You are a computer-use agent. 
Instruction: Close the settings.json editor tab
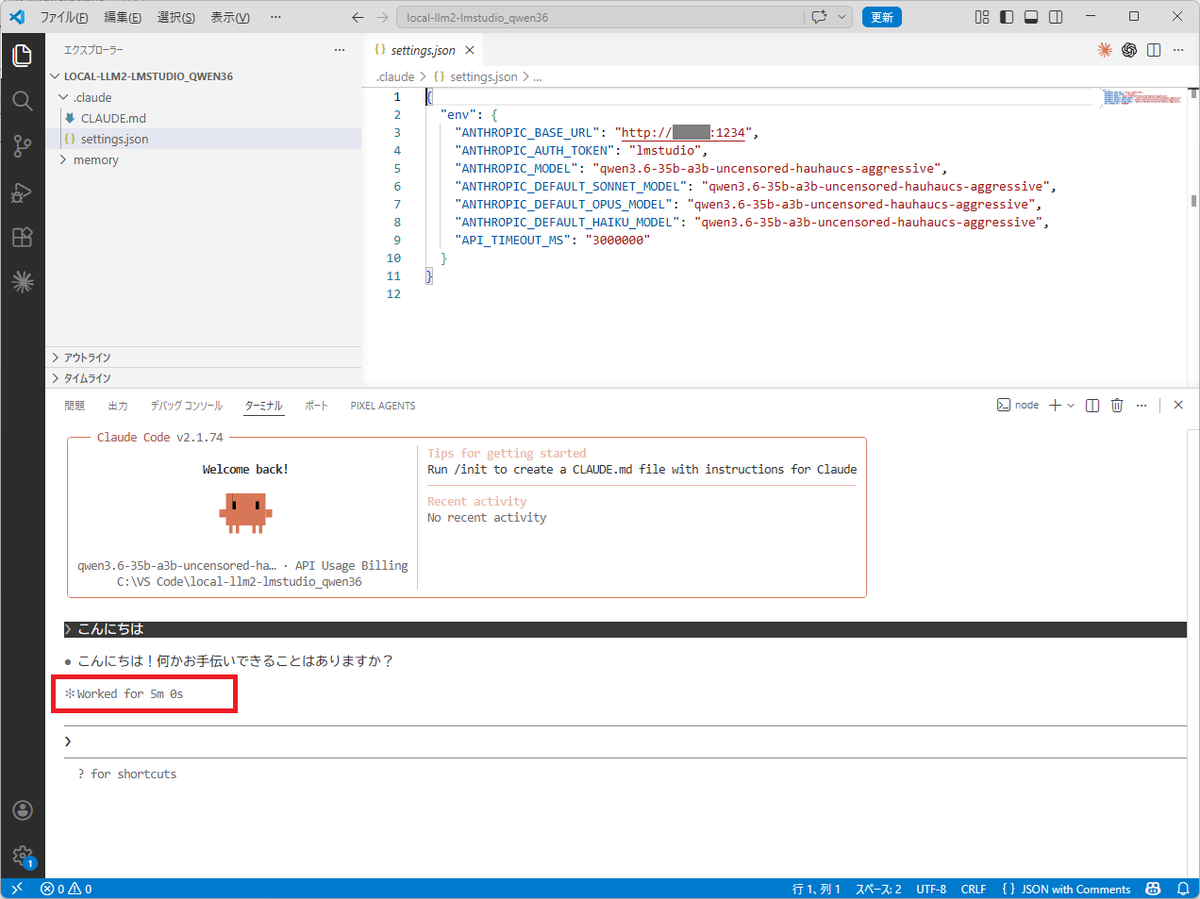471,50
